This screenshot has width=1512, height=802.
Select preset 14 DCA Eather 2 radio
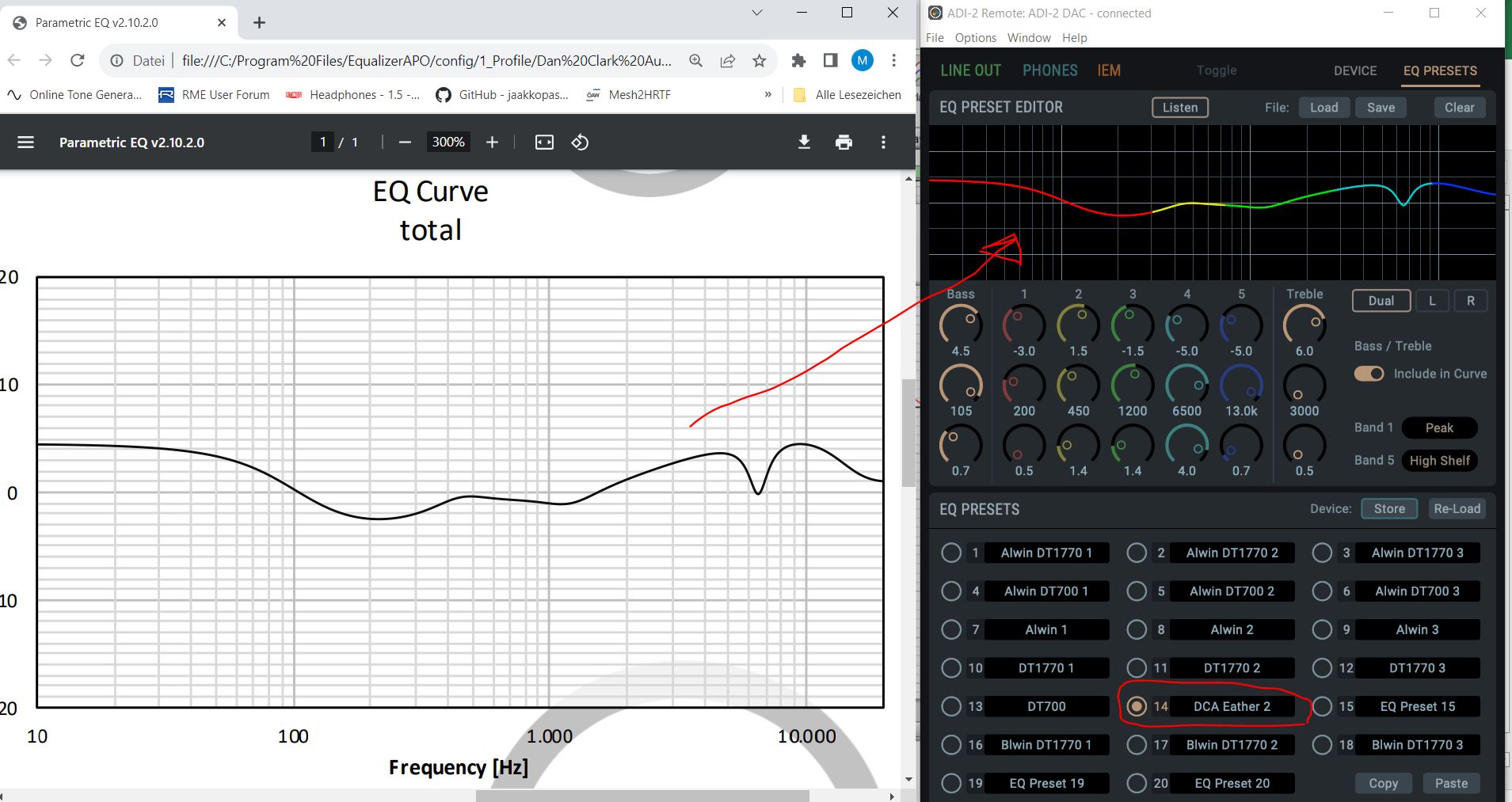coord(1137,706)
